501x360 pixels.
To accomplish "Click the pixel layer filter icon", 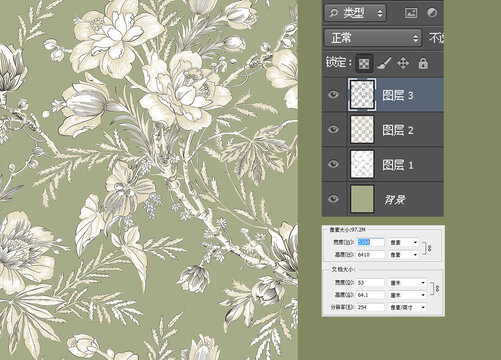I will pos(411,13).
